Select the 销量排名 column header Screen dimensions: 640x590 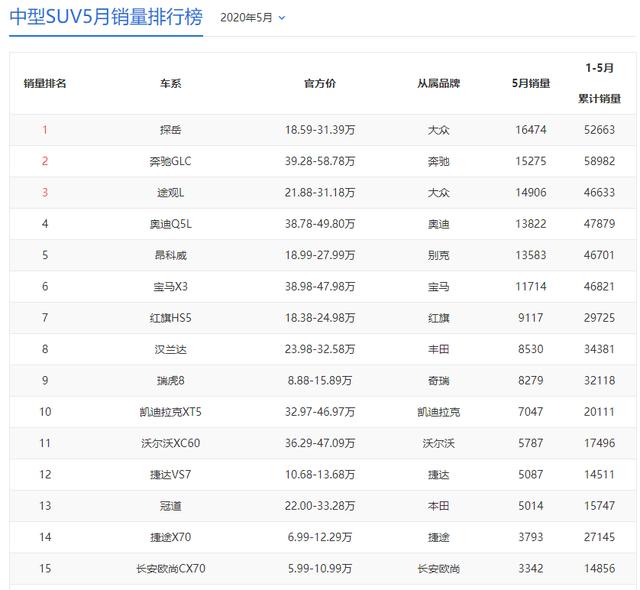[45, 84]
